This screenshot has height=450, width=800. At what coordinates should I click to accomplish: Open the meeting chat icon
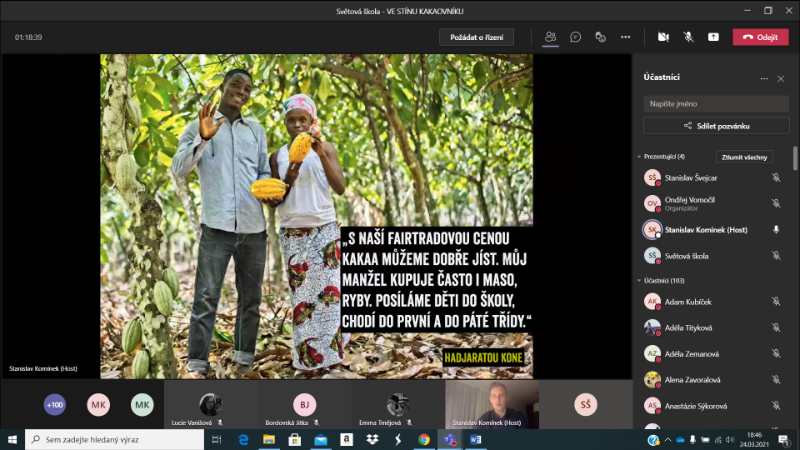(576, 37)
